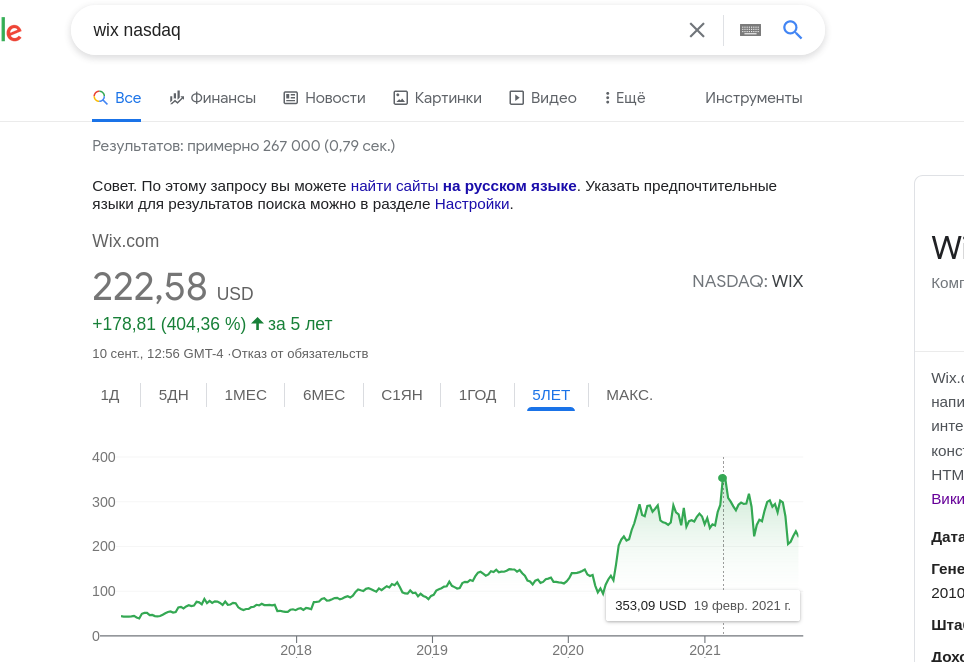Click the найти сайты на русском языке link
The image size is (964, 662).
tap(463, 186)
